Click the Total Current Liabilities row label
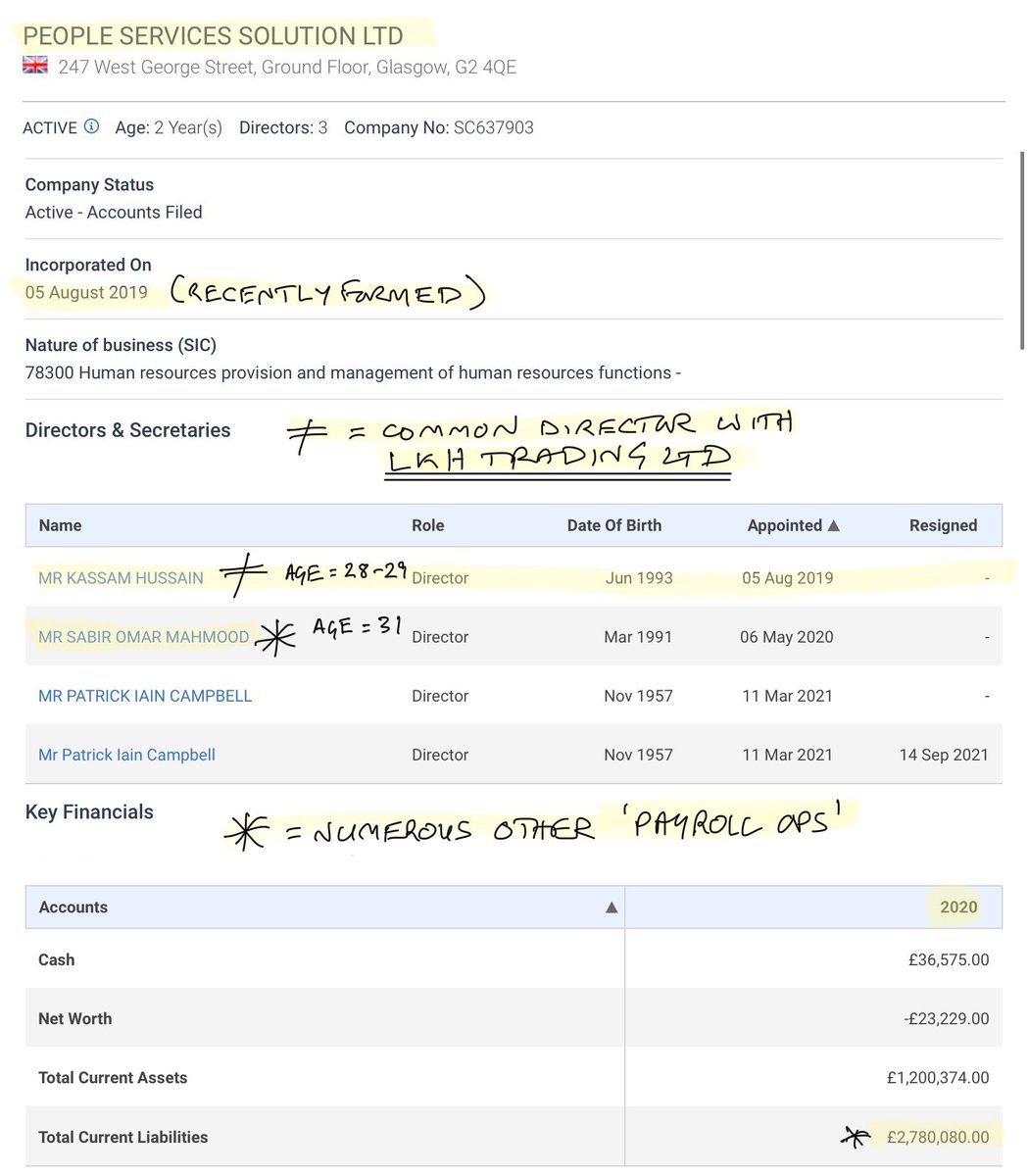 [122, 1137]
